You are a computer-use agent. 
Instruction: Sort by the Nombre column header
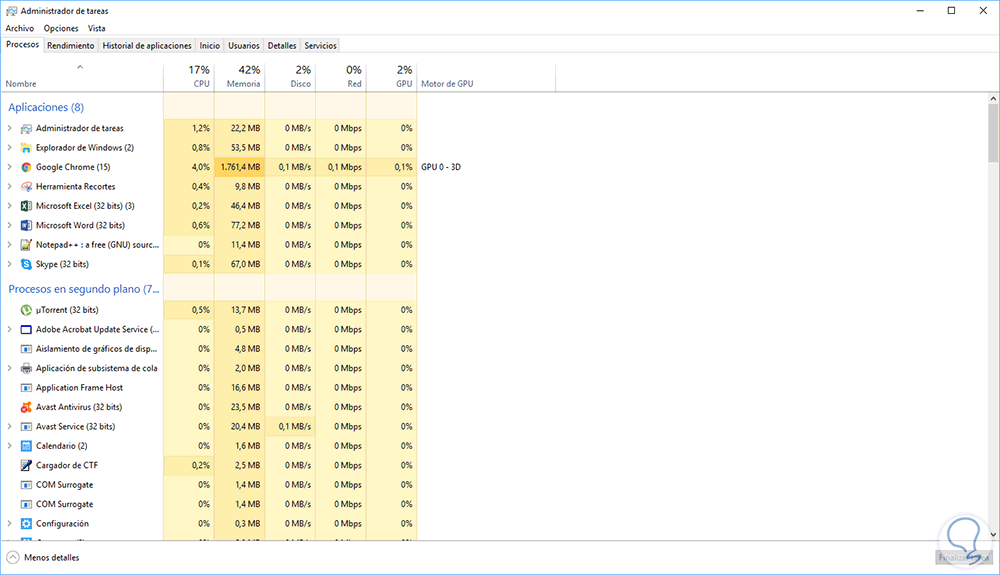pyautogui.click(x=82, y=76)
